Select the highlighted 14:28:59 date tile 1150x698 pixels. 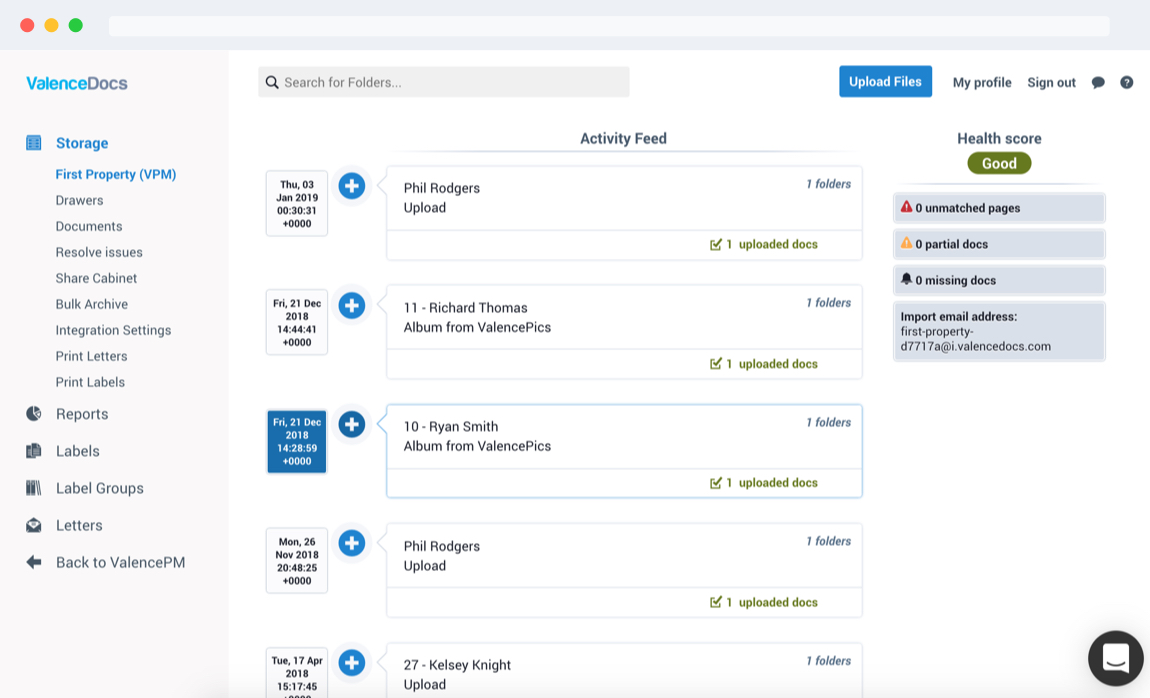[x=297, y=441]
